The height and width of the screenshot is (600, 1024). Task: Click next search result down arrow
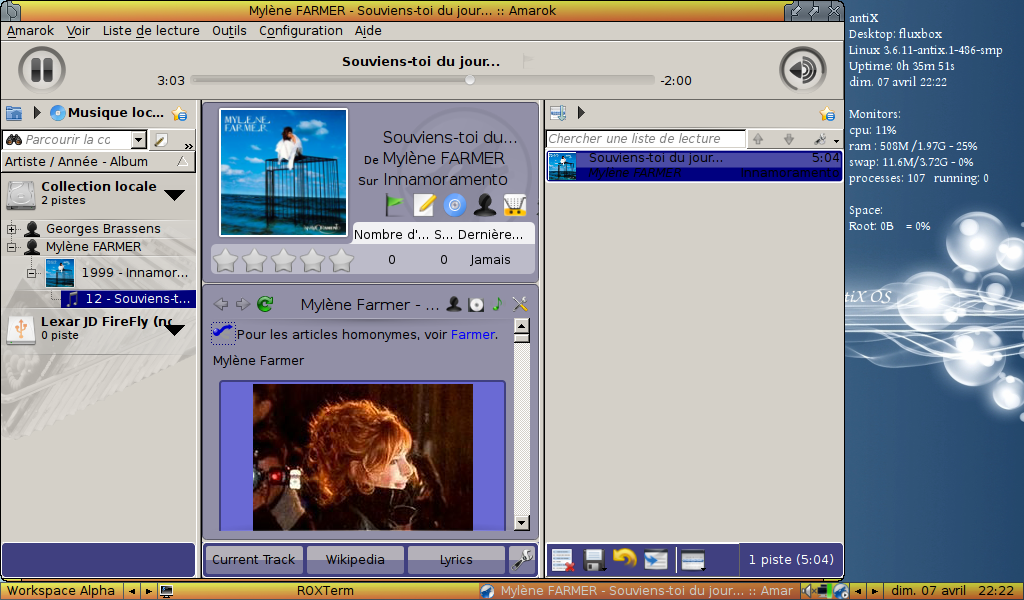[789, 139]
